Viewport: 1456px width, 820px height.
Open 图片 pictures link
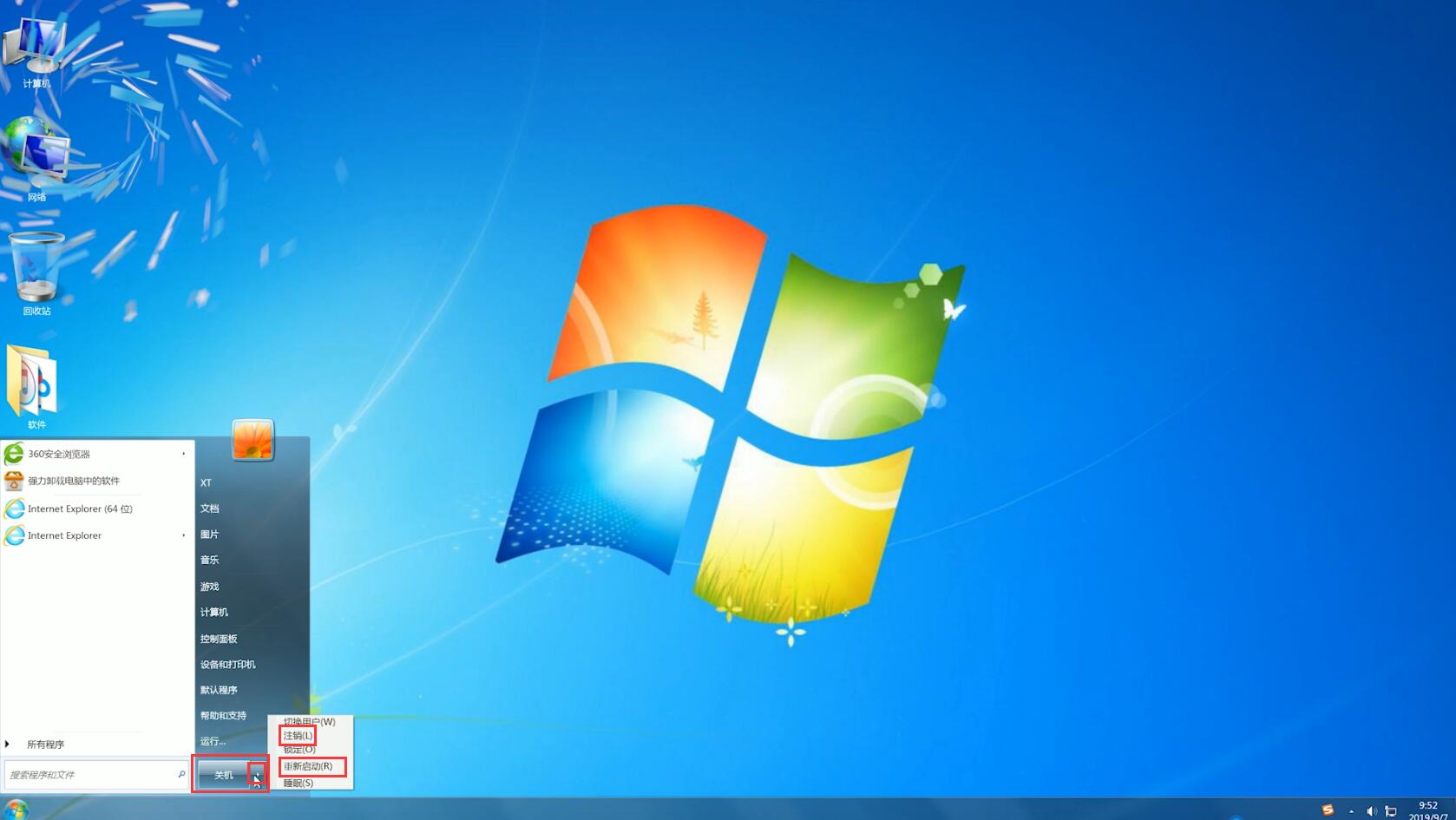[x=209, y=535]
